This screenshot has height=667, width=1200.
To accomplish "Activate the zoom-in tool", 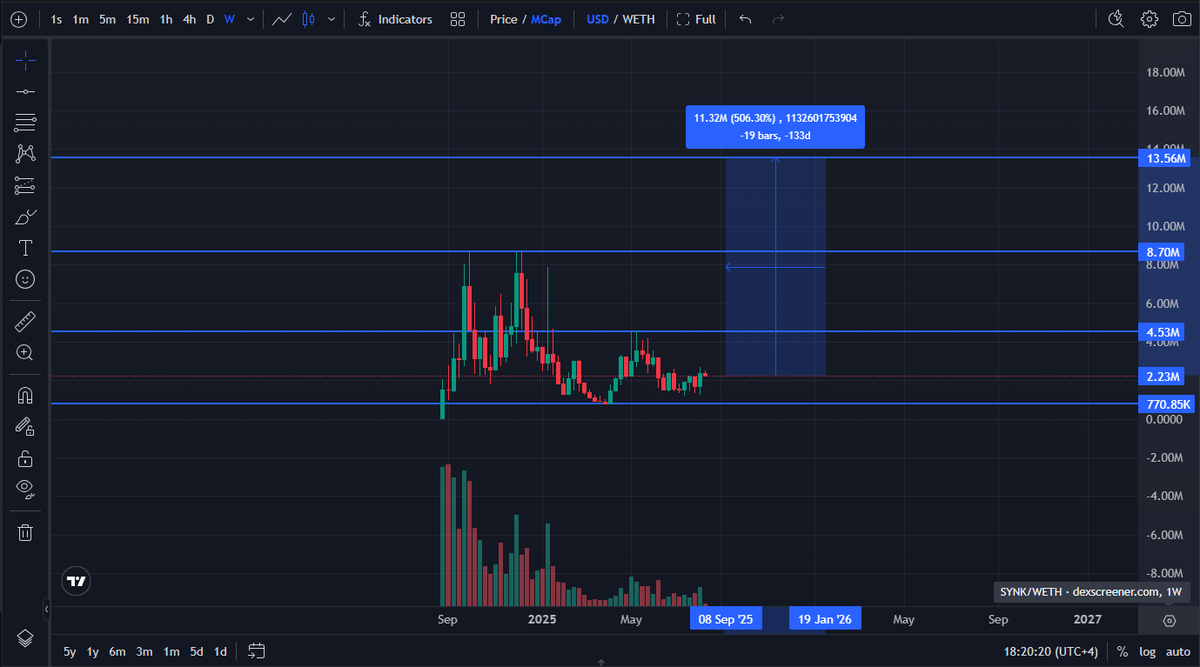I will [x=25, y=352].
